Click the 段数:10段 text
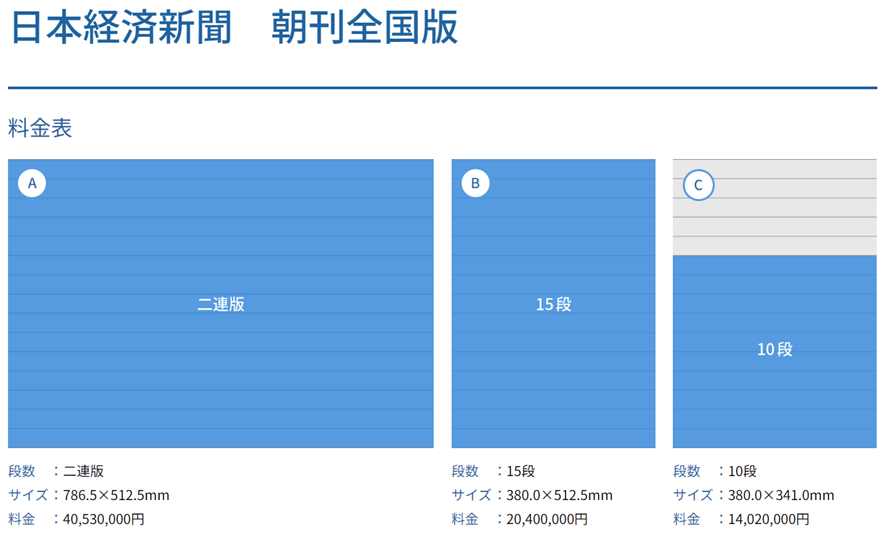Image resolution: width=886 pixels, height=536 pixels. click(x=715, y=471)
